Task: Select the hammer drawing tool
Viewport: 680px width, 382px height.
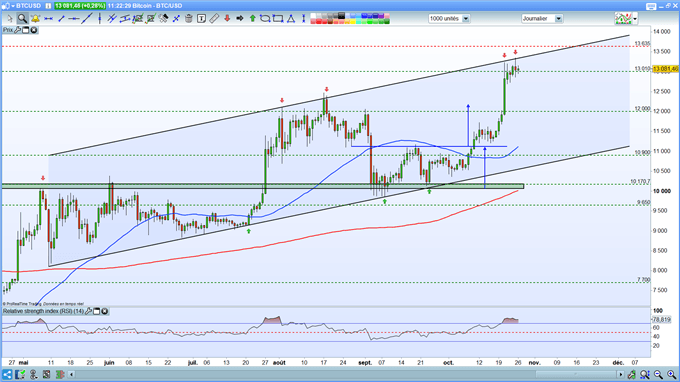Action: (x=163, y=18)
